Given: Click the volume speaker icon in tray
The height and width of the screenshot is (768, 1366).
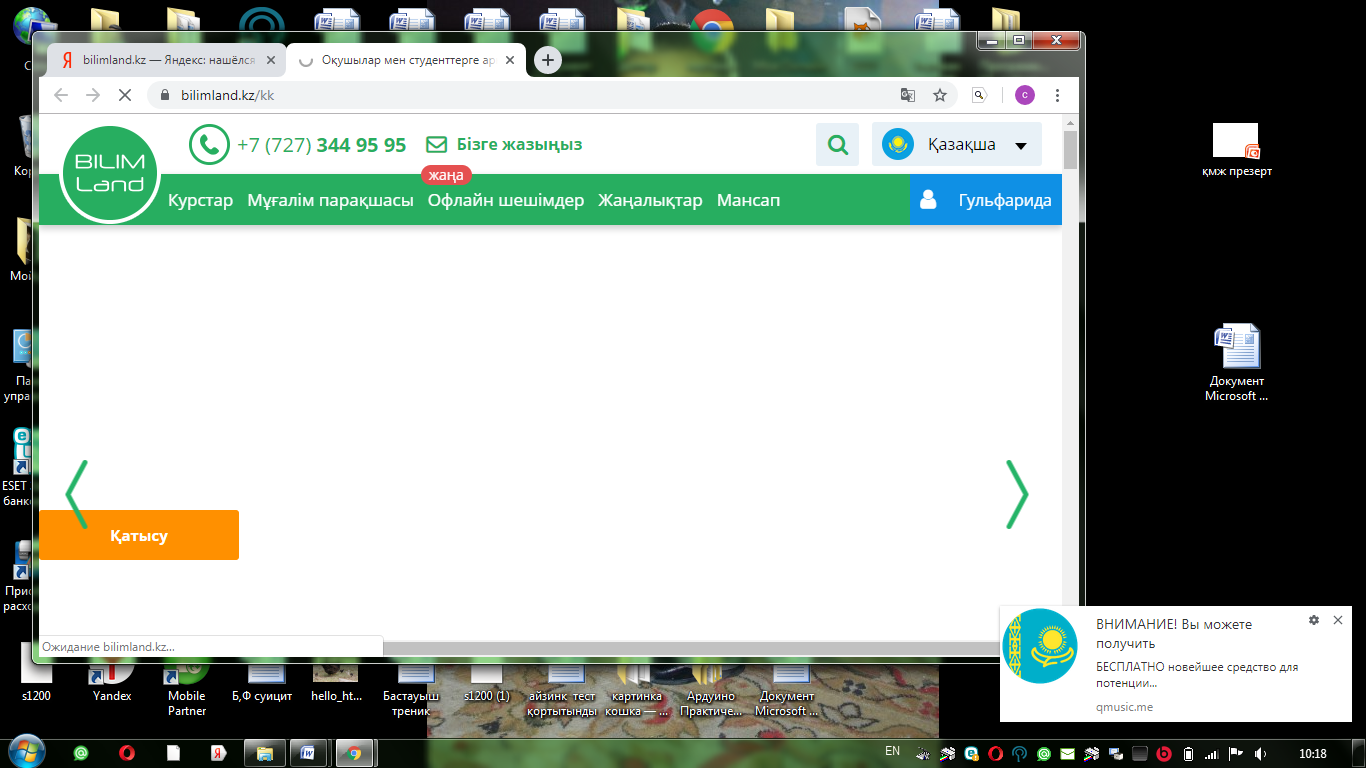Looking at the screenshot, I should 1262,753.
